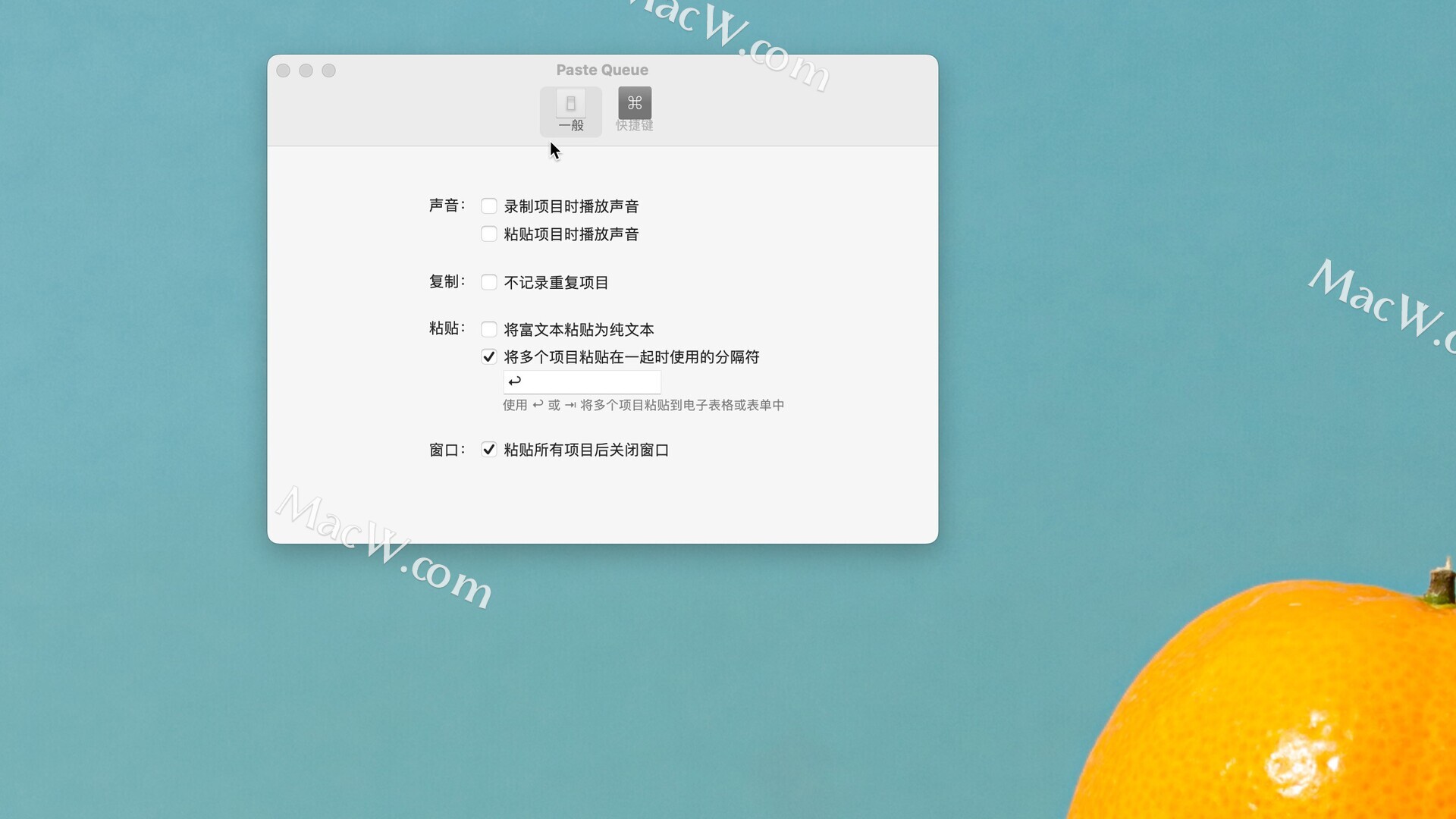
Task: Switch to the 快捷键 (Shortcuts) tab
Action: tap(635, 111)
